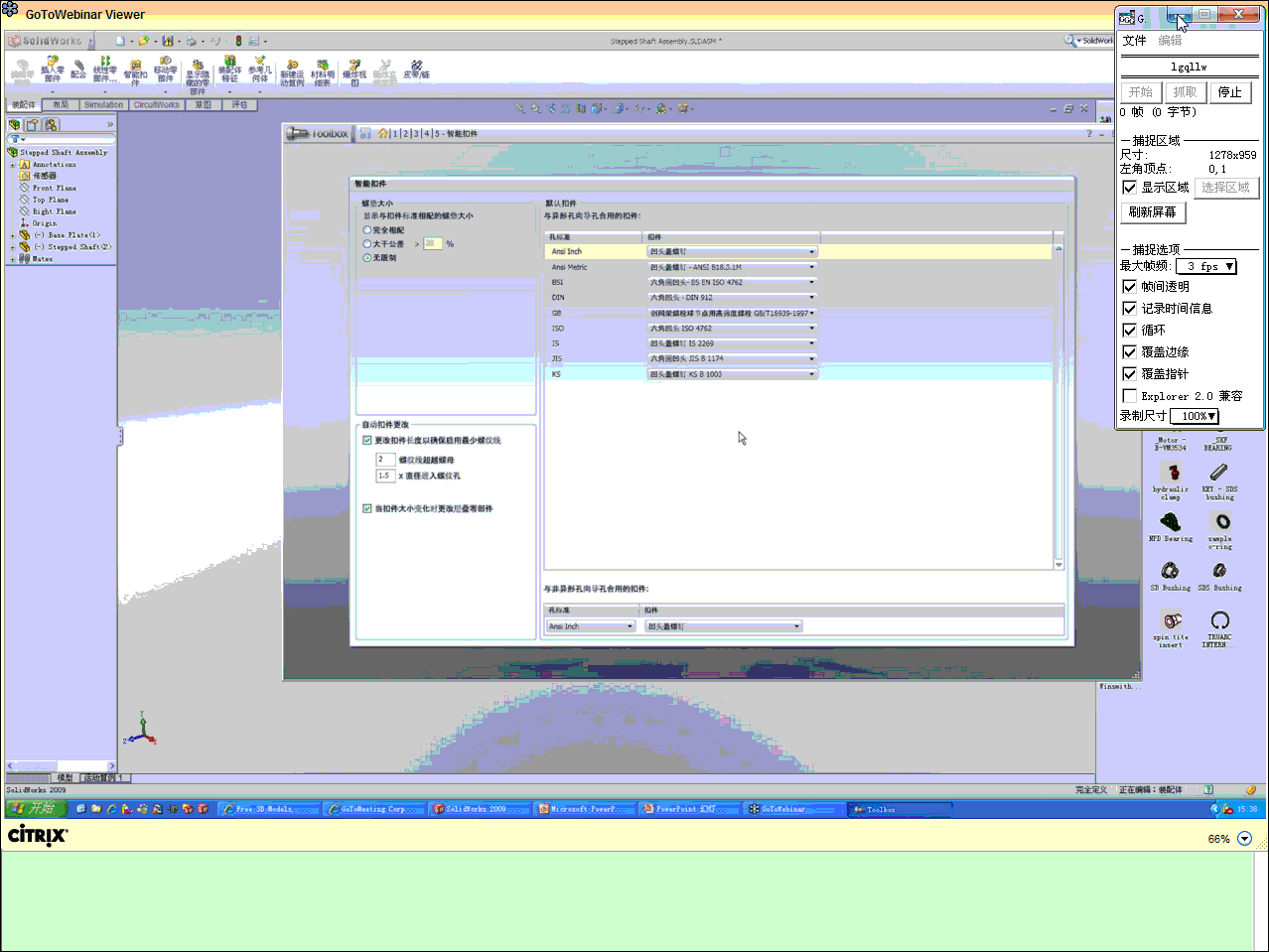This screenshot has height=952, width=1269.
Task: Open the KS B 1003 fastener dropdown
Action: tap(733, 374)
